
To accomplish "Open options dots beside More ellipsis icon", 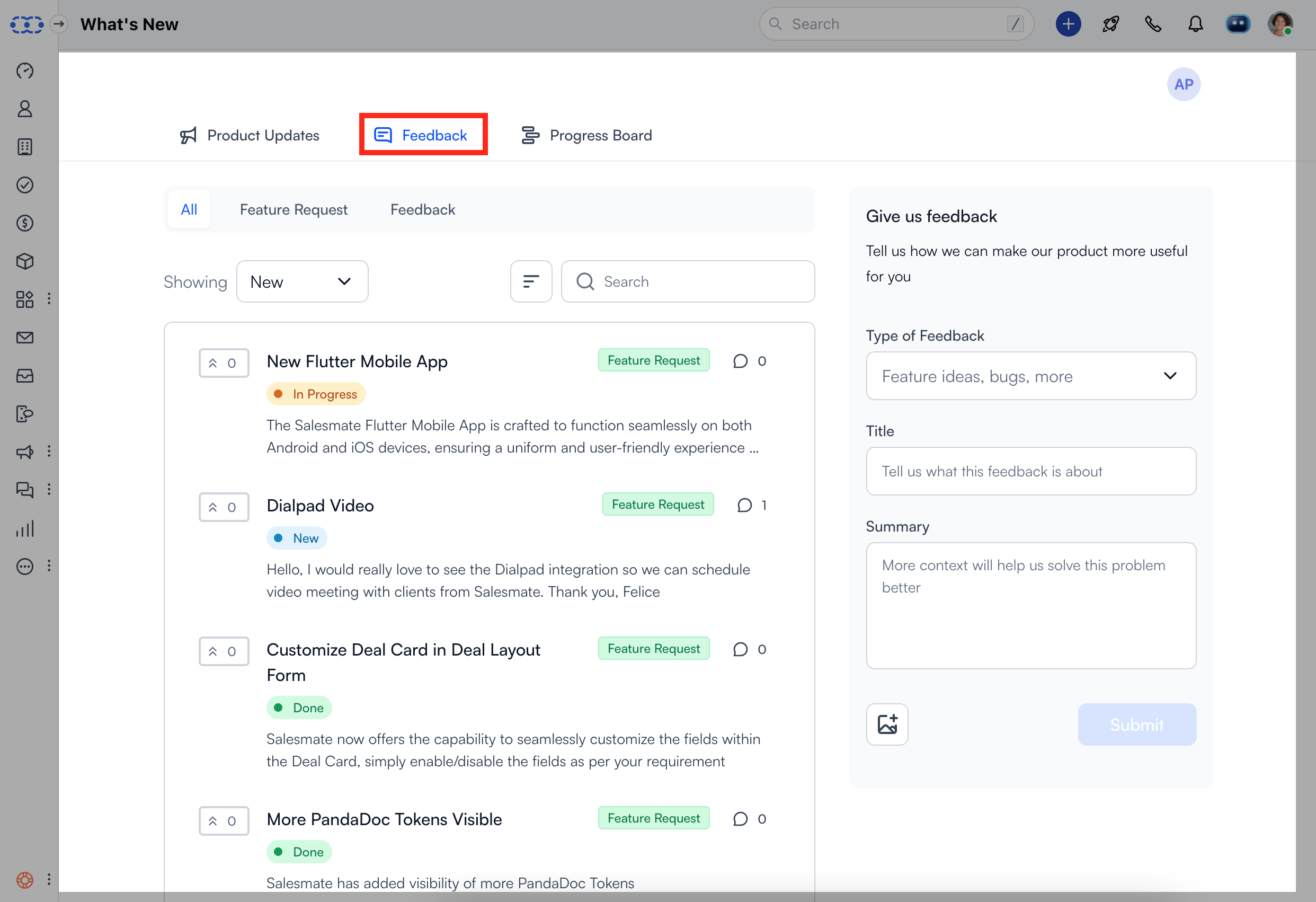I will coord(49,567).
